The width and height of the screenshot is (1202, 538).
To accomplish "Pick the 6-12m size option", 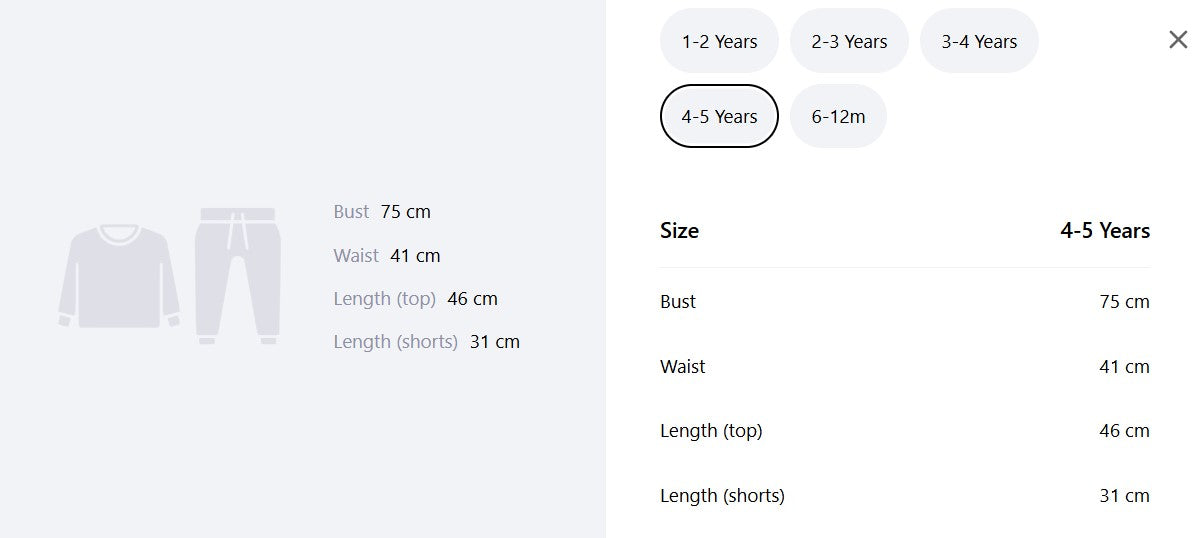I will click(838, 116).
